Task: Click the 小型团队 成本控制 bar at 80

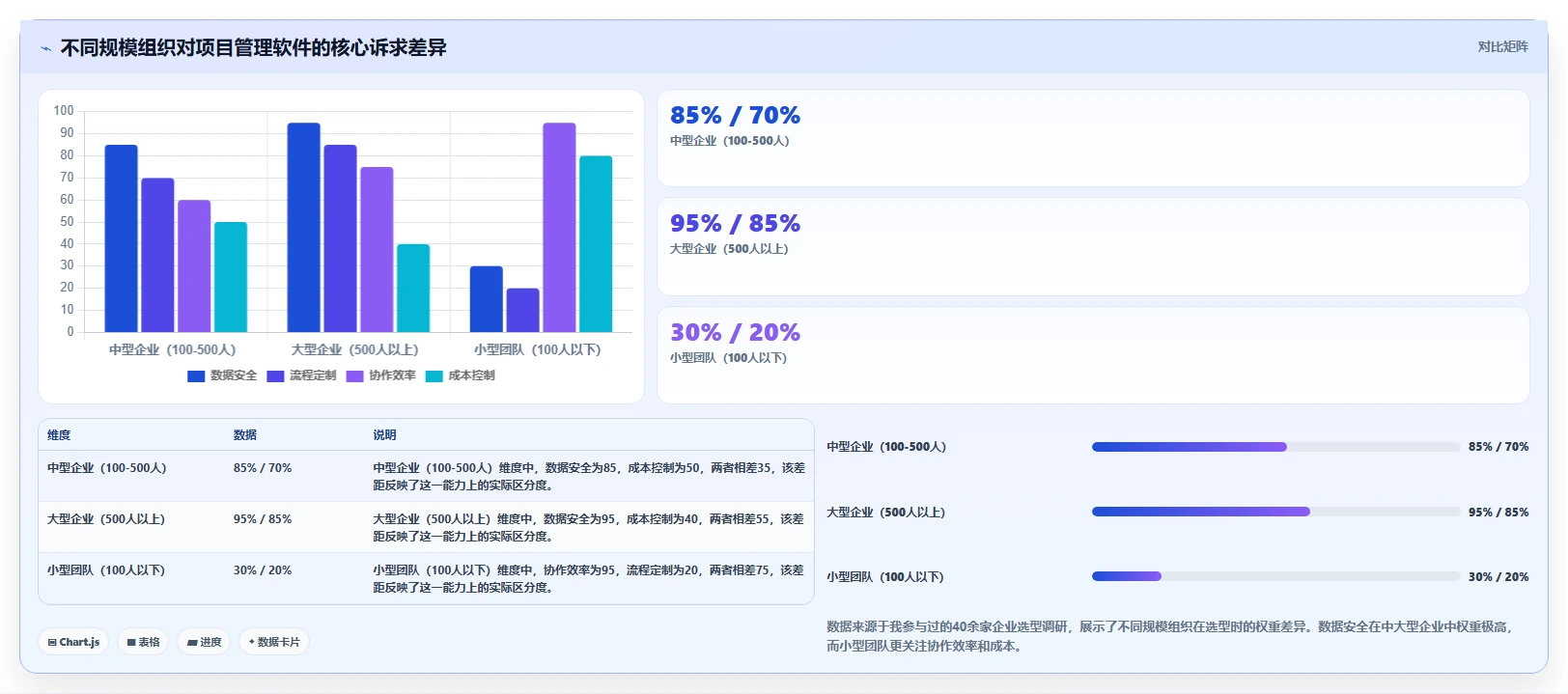Action: point(596,244)
